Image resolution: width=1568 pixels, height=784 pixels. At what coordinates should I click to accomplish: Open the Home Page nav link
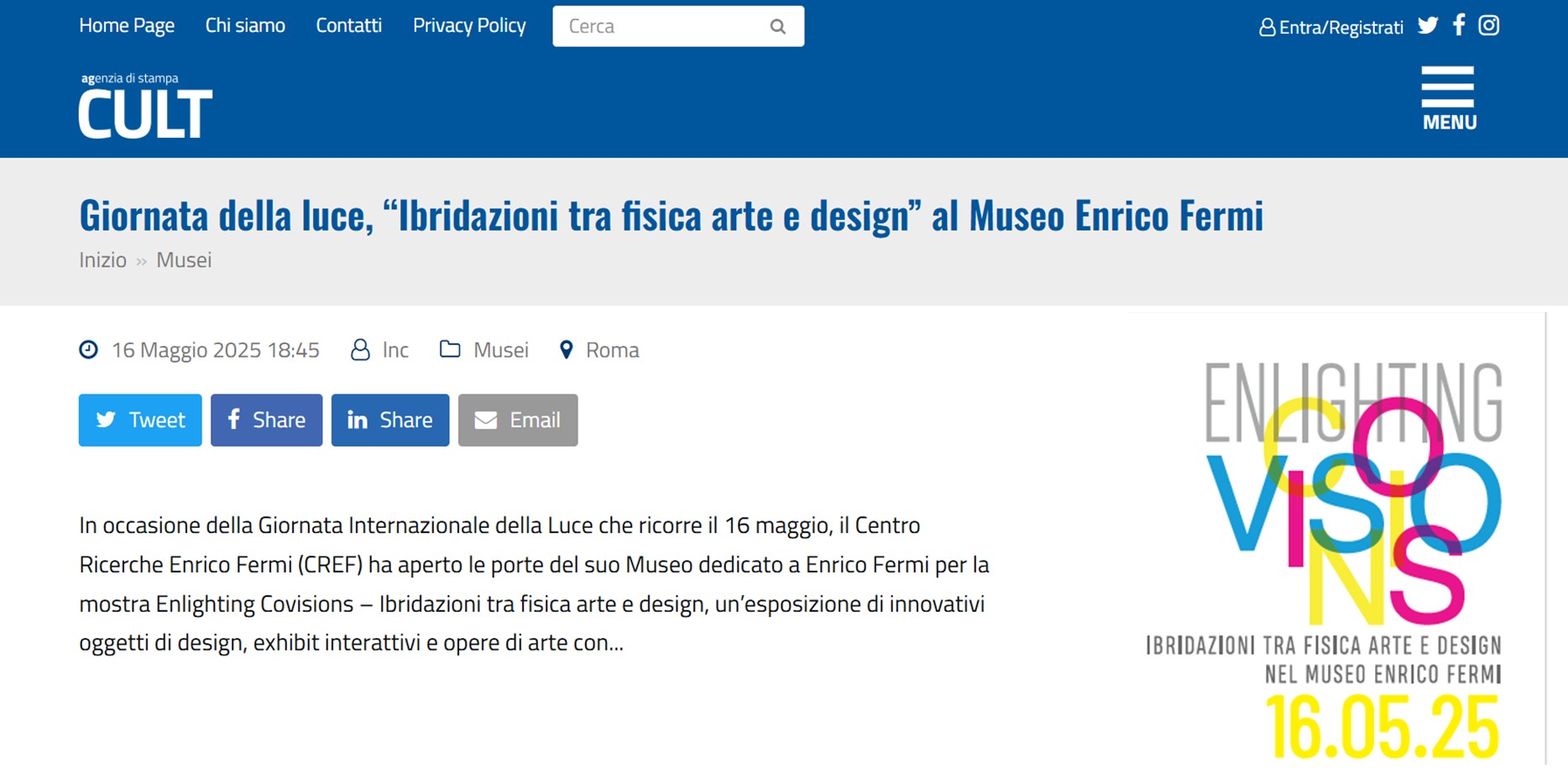127,26
